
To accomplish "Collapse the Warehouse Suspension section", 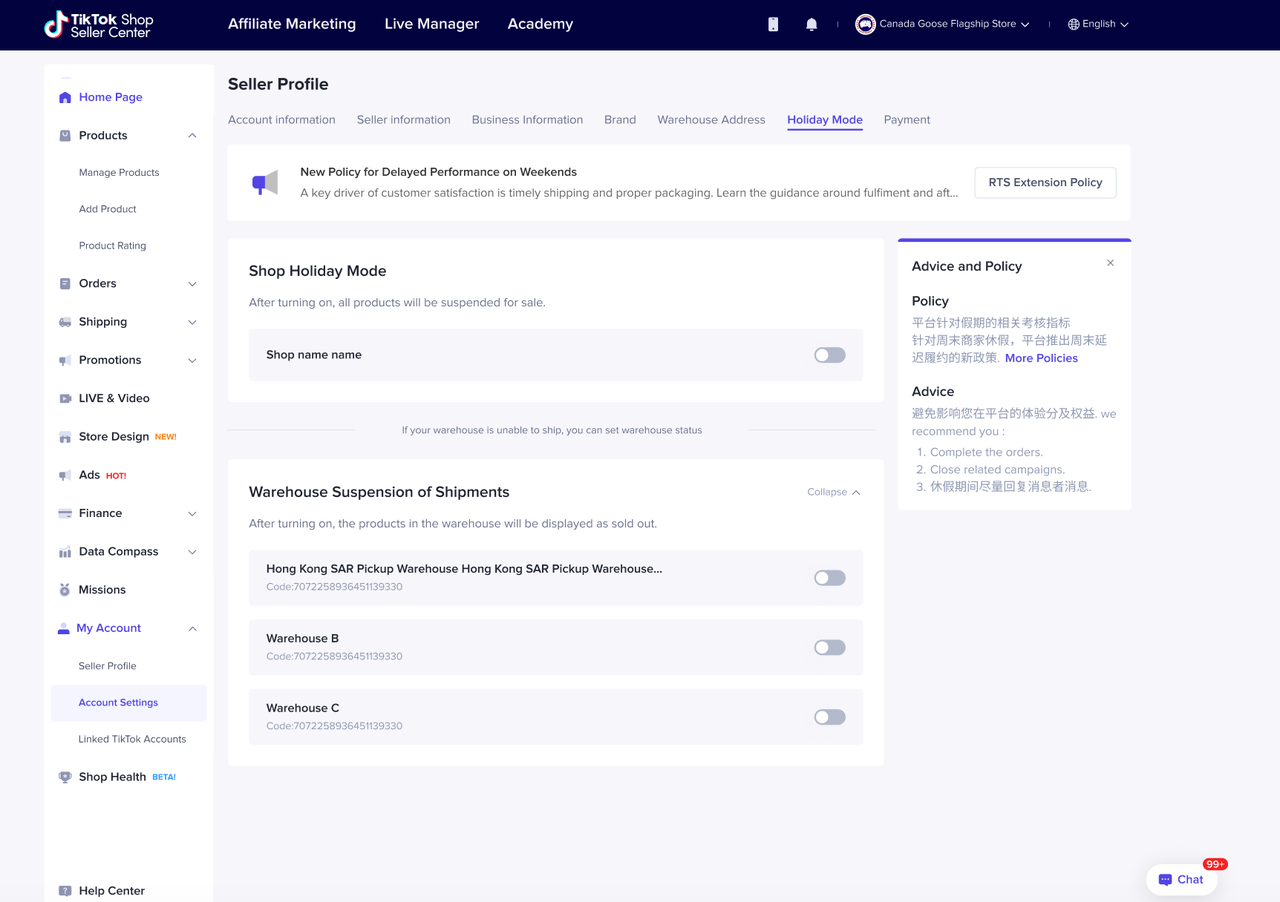I will click(x=833, y=492).
